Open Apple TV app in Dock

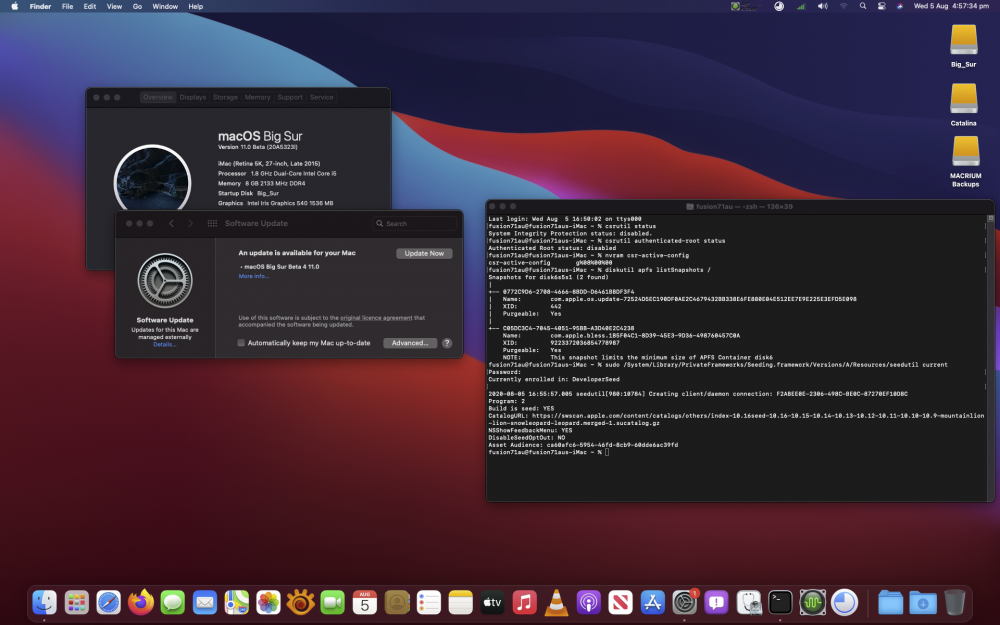[492, 602]
